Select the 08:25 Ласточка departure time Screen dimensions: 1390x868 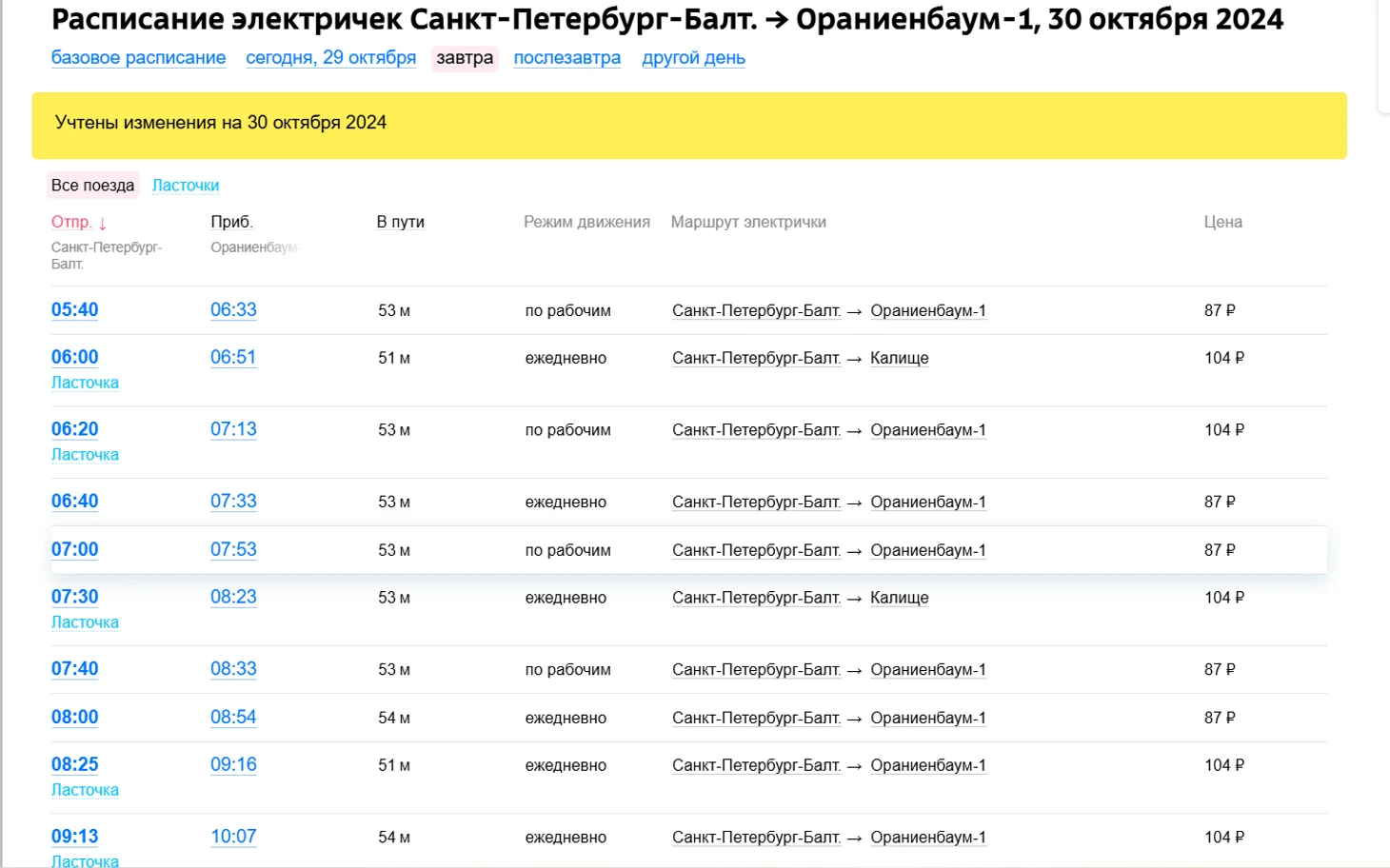click(x=74, y=765)
